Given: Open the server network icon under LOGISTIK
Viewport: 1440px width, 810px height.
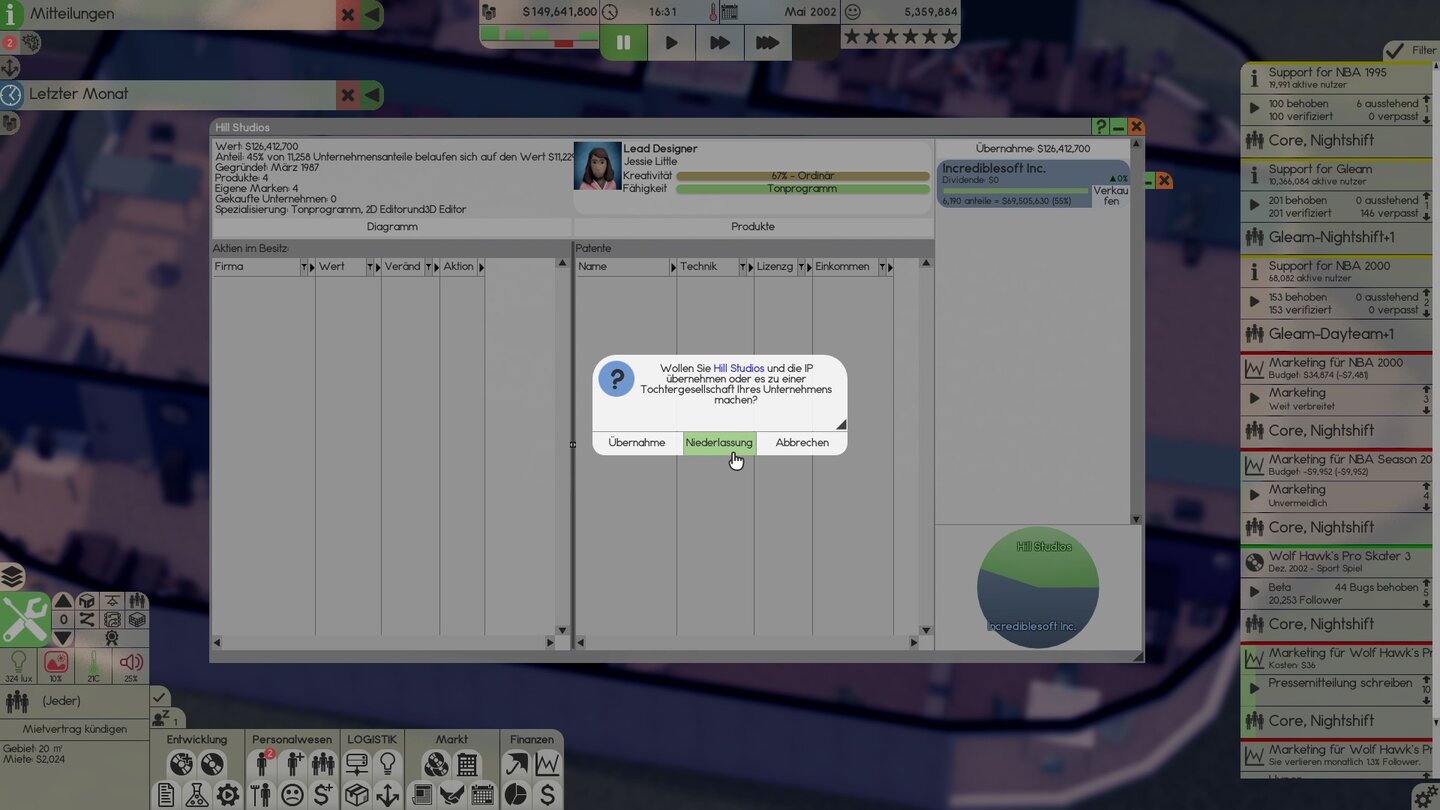Looking at the screenshot, I should click(357, 764).
